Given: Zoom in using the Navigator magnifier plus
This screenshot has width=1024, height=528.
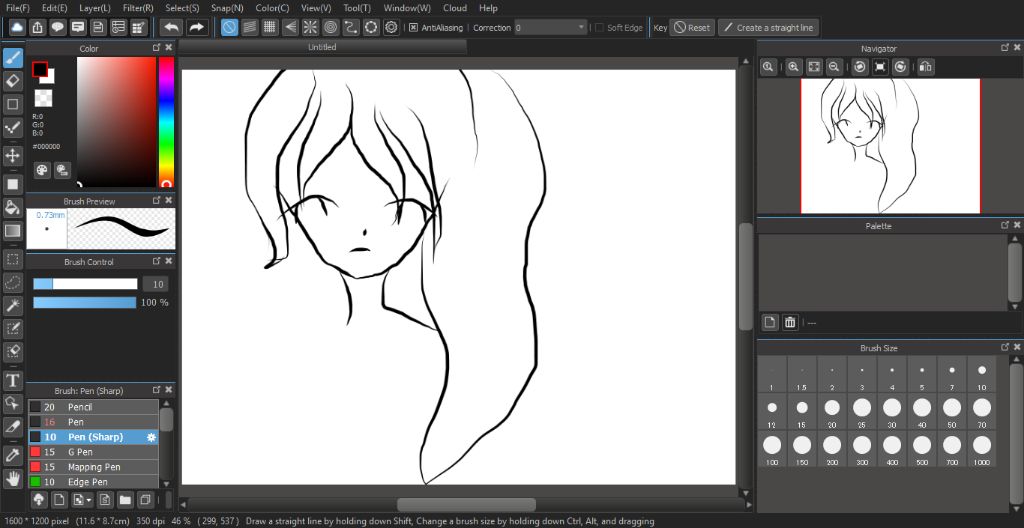Looking at the screenshot, I should click(793, 67).
